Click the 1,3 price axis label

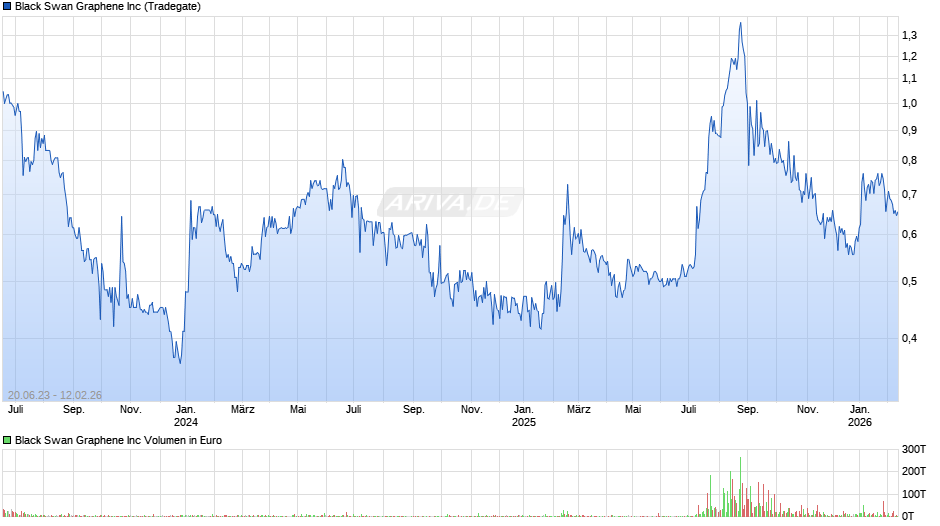point(909,35)
